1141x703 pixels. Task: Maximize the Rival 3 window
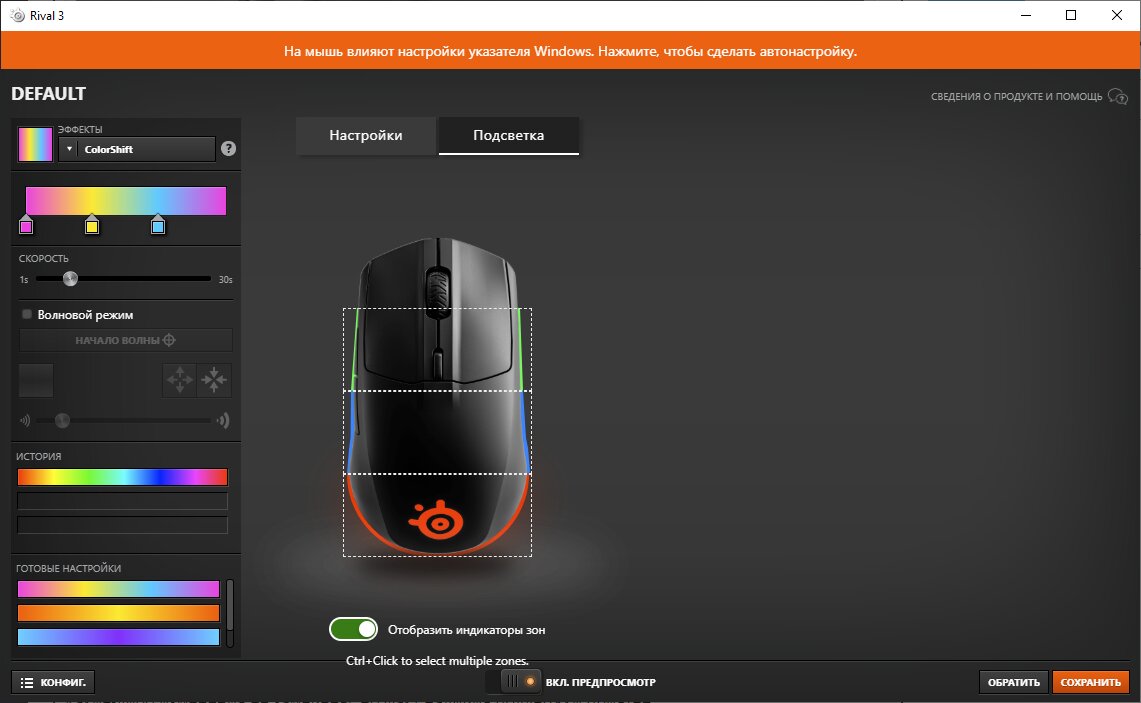pos(1071,15)
